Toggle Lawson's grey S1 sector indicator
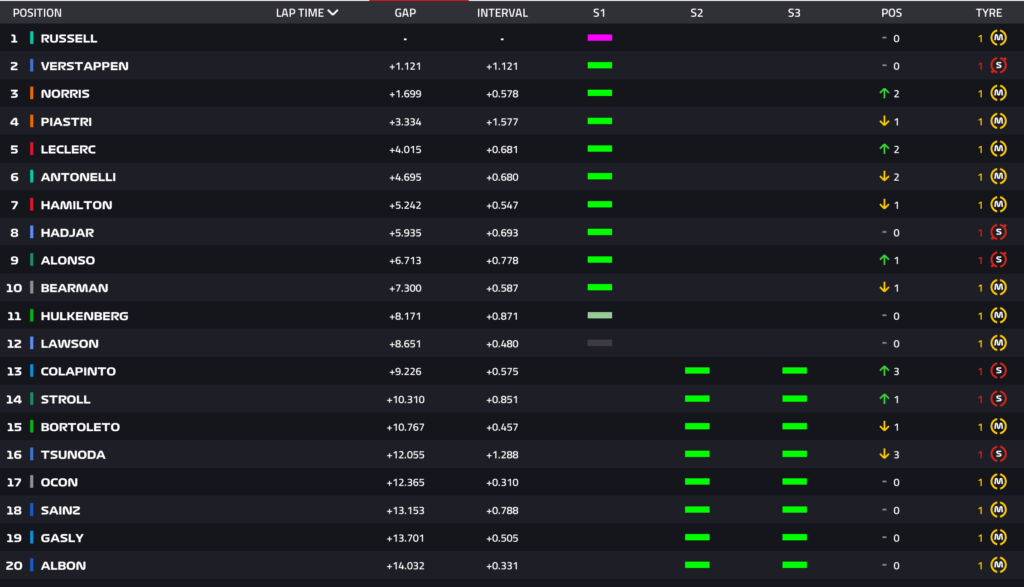The width and height of the screenshot is (1024, 587). pyautogui.click(x=598, y=343)
